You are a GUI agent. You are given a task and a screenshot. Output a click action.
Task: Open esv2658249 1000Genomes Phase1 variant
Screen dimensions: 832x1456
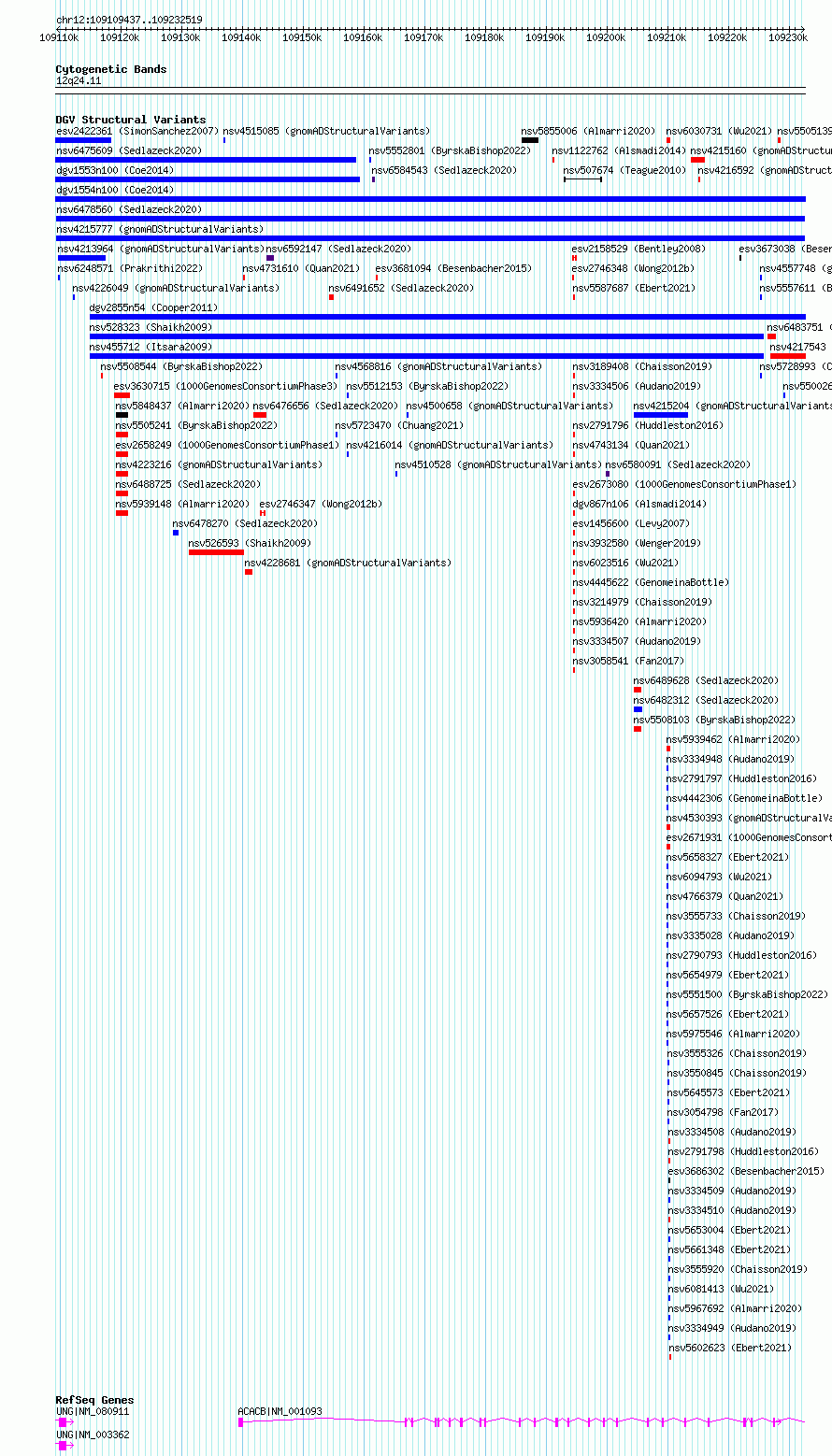point(227,445)
